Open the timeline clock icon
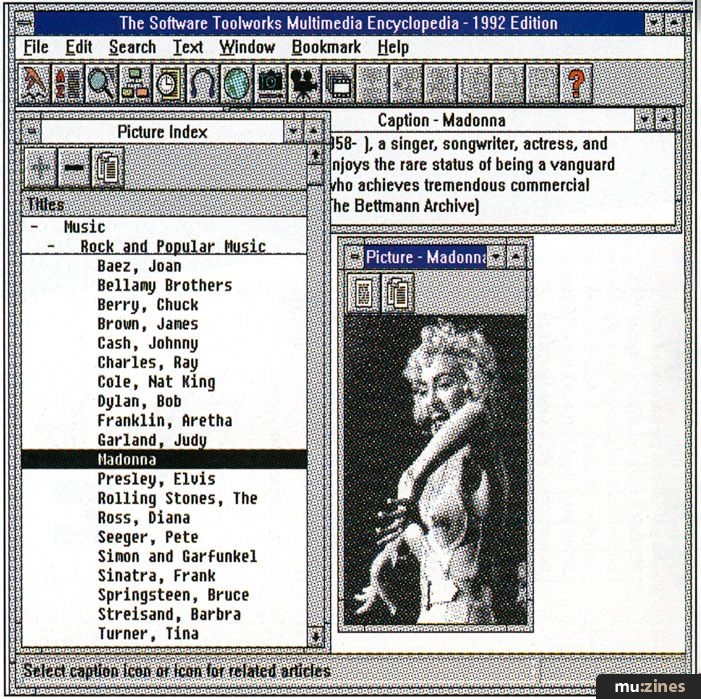The height and width of the screenshot is (699, 701). click(169, 84)
